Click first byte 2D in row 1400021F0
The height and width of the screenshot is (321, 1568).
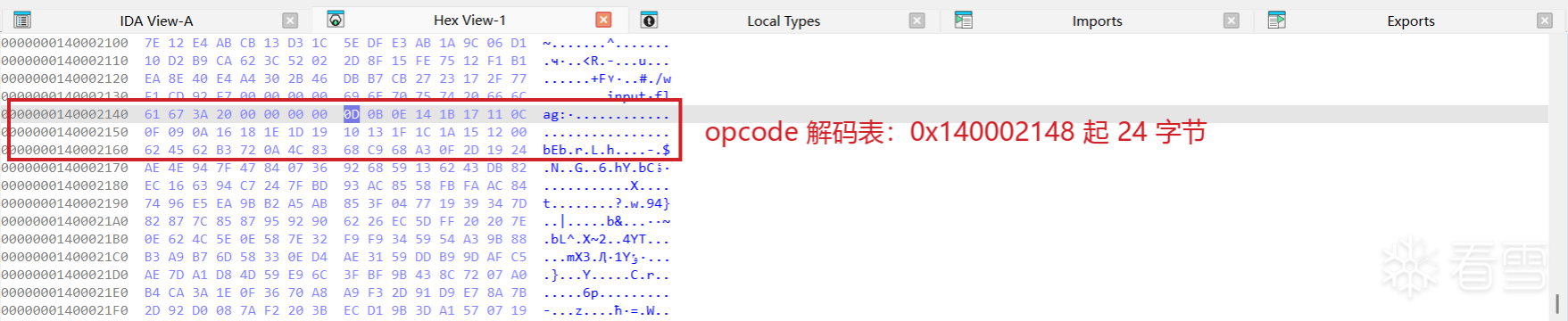pyautogui.click(x=153, y=310)
